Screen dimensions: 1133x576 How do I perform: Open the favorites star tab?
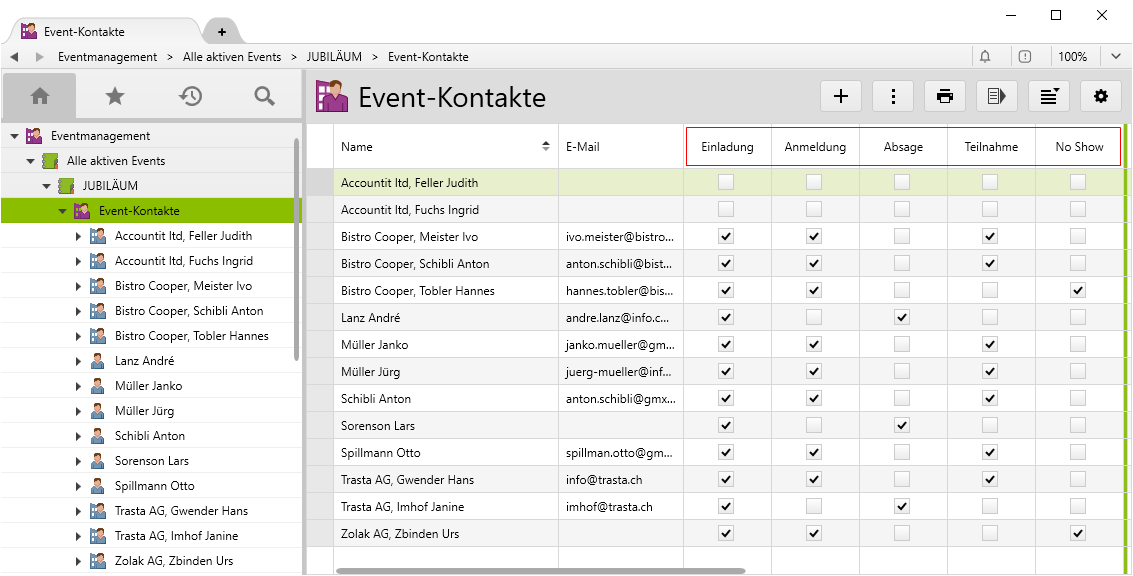point(115,96)
